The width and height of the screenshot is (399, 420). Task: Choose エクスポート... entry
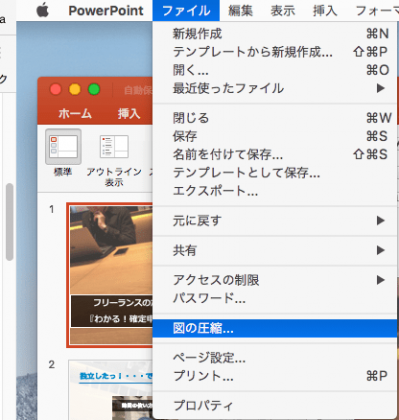point(275,191)
